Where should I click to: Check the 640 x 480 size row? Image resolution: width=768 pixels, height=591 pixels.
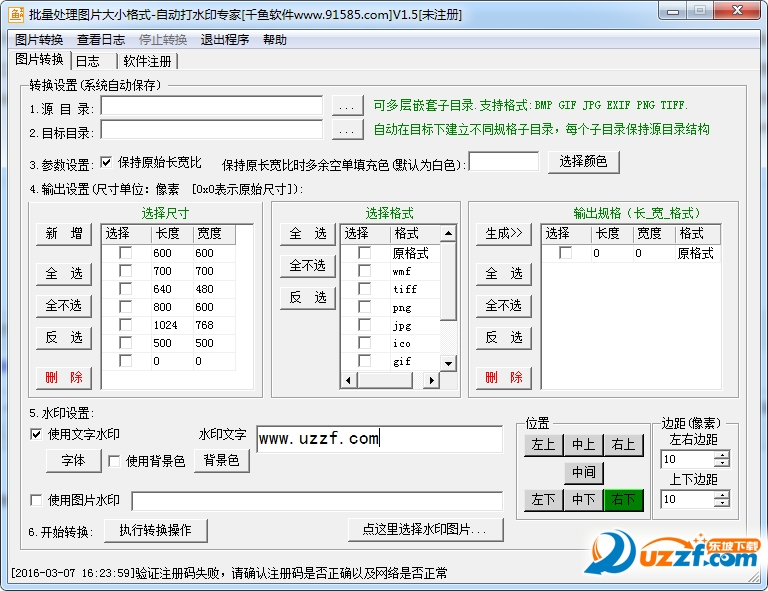click(126, 289)
